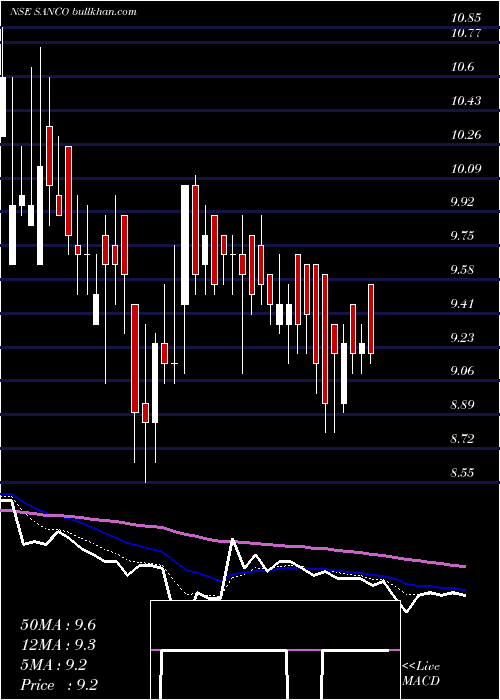Select the 10.6 price axis label

462,67
